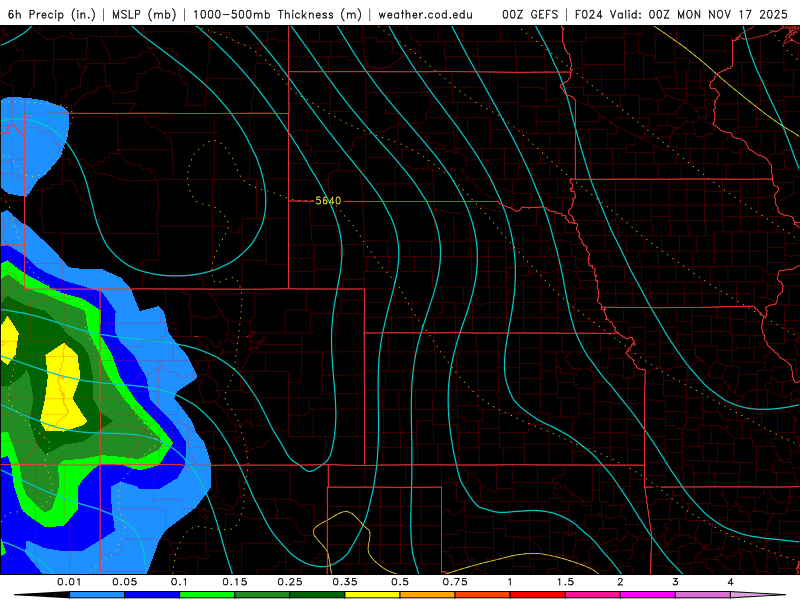Image resolution: width=800 pixels, height=600 pixels.
Task: Click the '6h Precip (in.)' title text
Action: pyautogui.click(x=52, y=14)
